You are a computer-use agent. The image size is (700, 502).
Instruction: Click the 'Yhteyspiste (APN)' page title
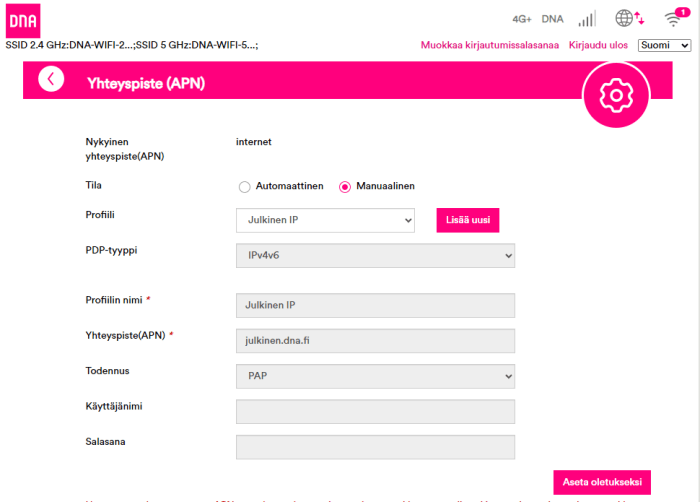pos(146,84)
